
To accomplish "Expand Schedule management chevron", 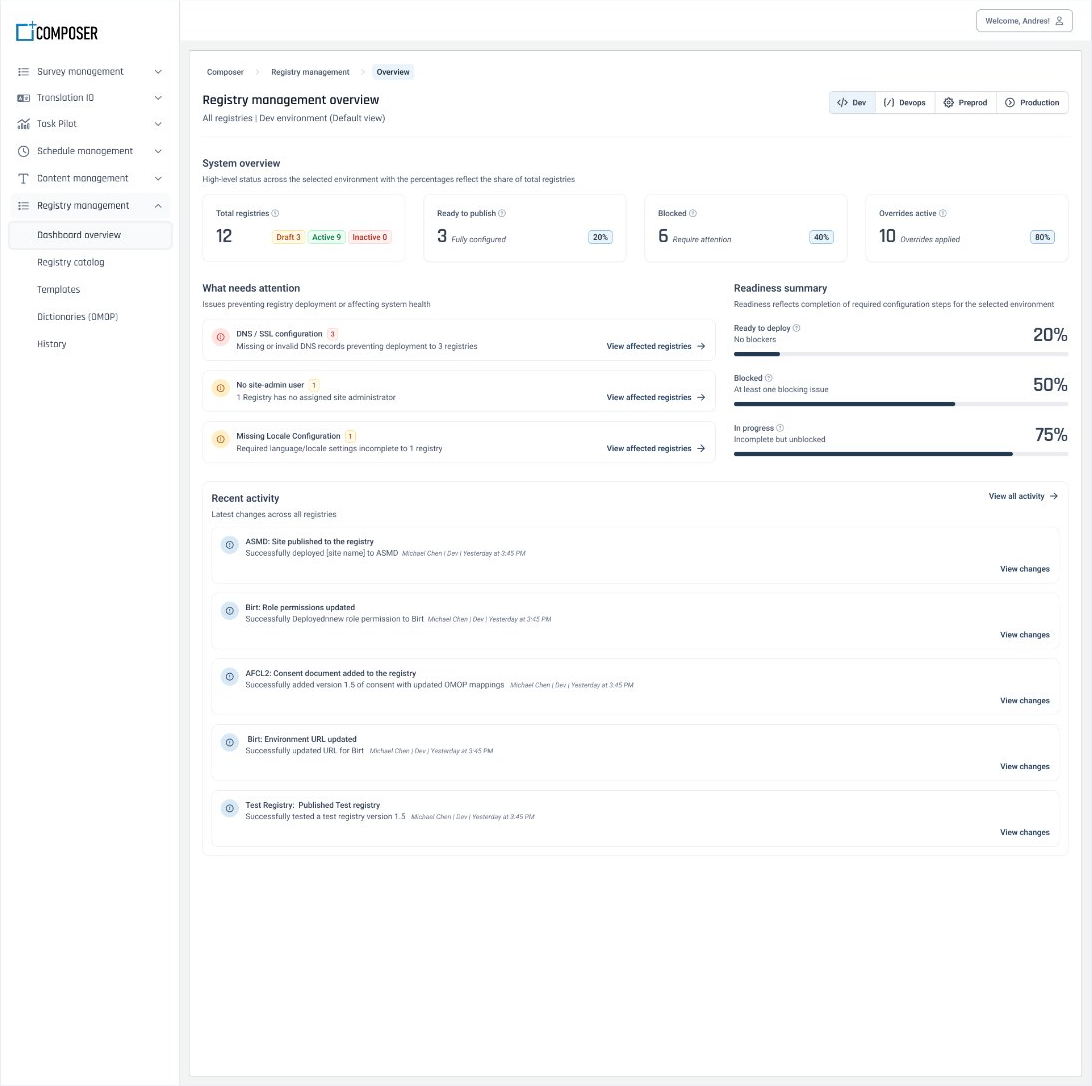I will (x=158, y=151).
